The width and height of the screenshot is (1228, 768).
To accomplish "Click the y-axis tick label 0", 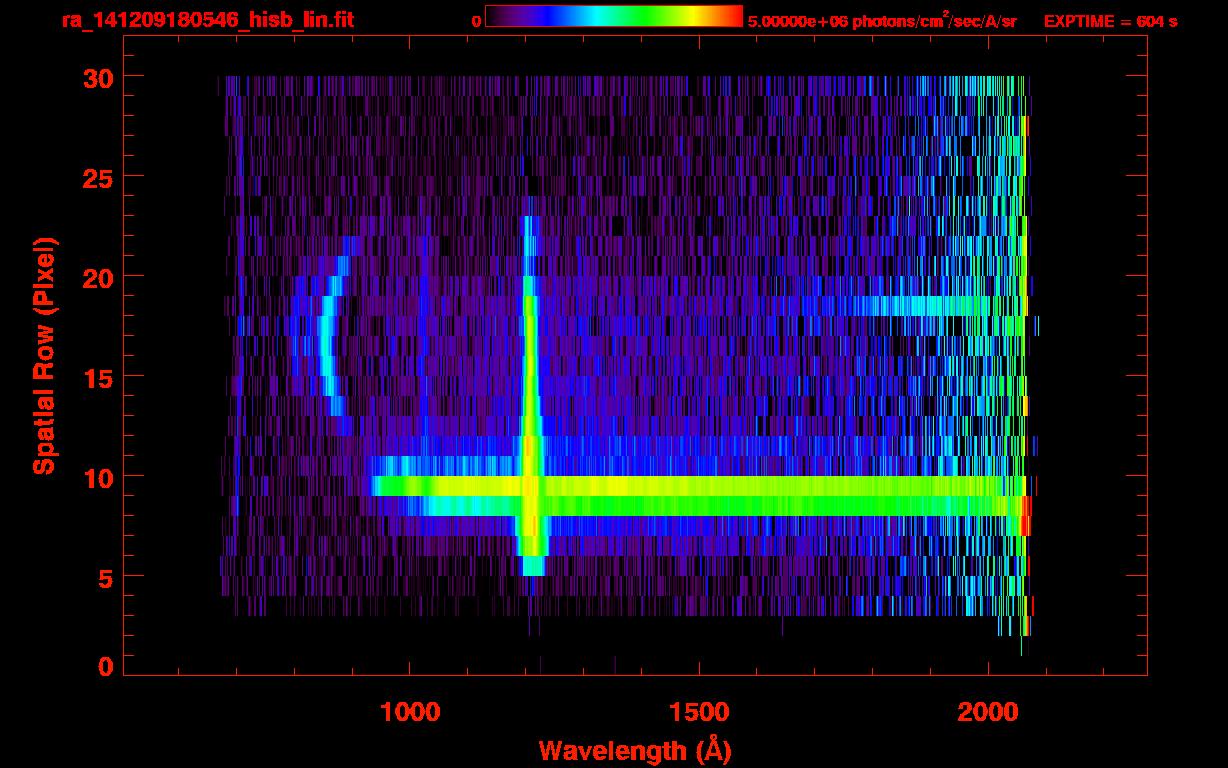I will point(106,667).
